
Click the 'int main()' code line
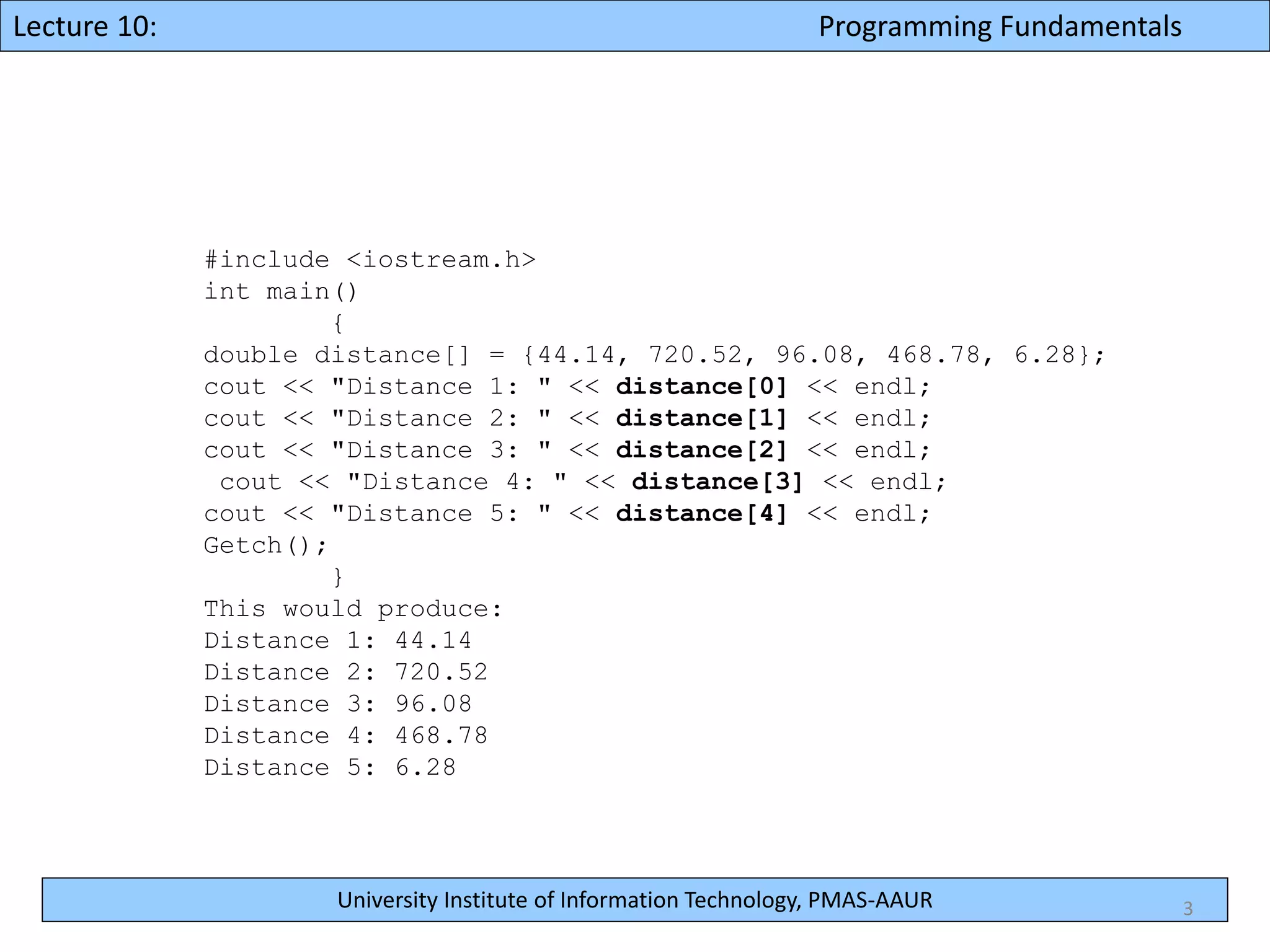coord(282,291)
